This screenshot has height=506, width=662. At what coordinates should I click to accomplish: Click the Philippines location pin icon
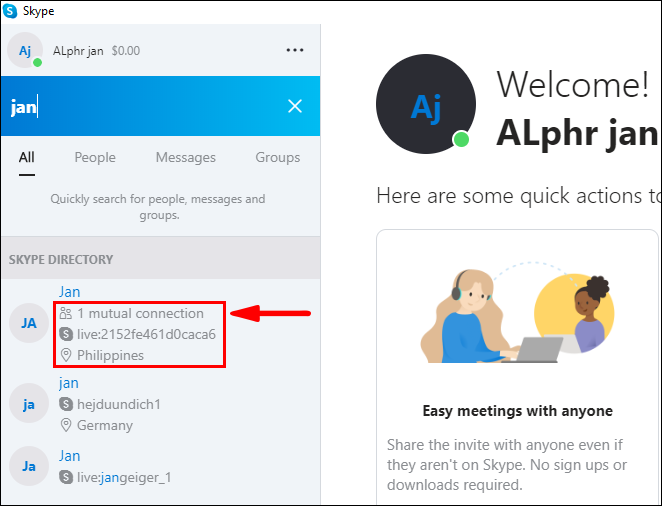pos(66,355)
